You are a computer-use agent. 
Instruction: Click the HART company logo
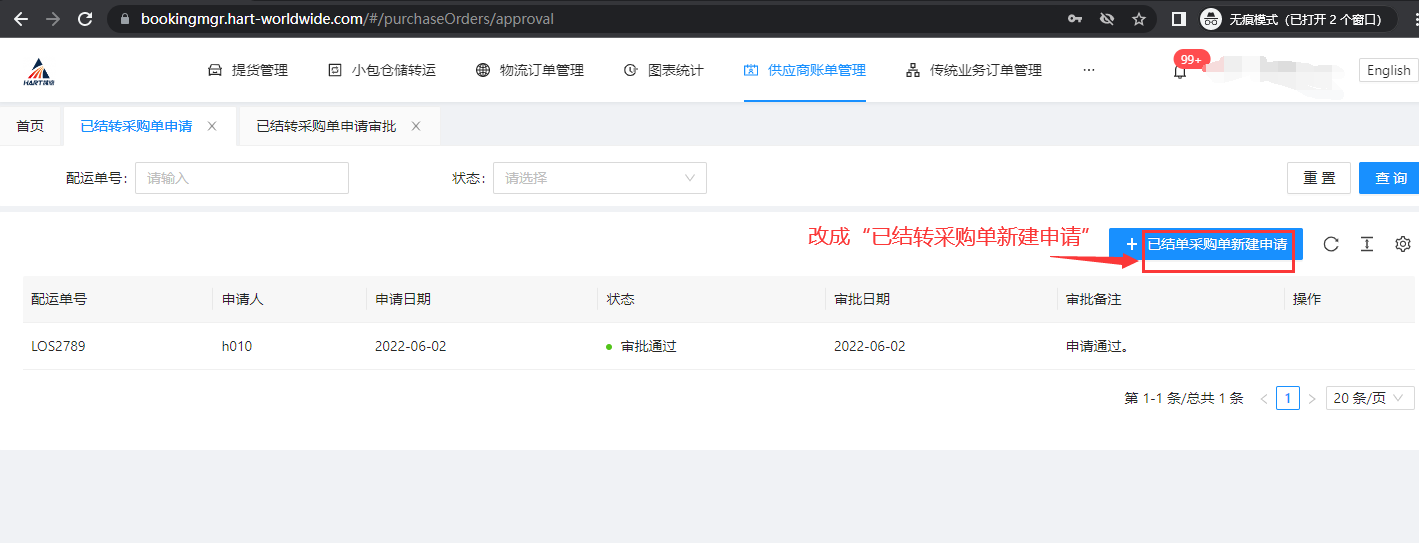click(40, 71)
